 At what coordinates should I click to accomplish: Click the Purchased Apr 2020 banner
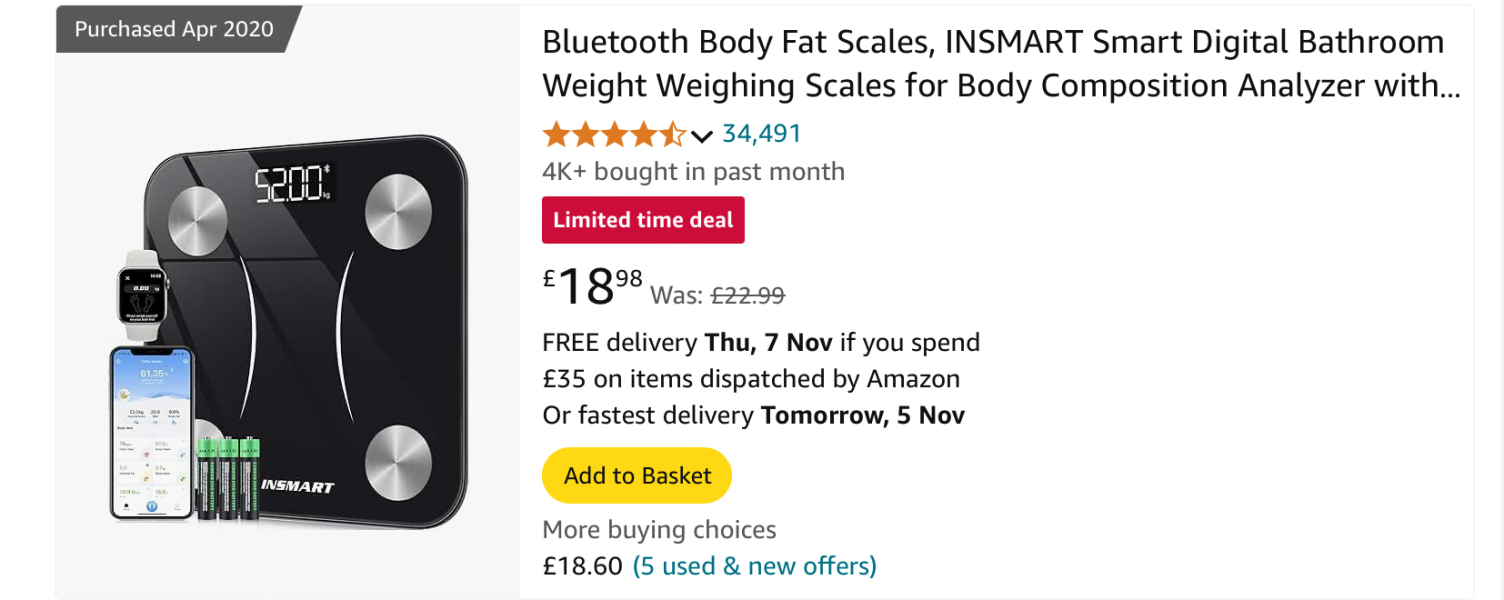pyautogui.click(x=174, y=29)
